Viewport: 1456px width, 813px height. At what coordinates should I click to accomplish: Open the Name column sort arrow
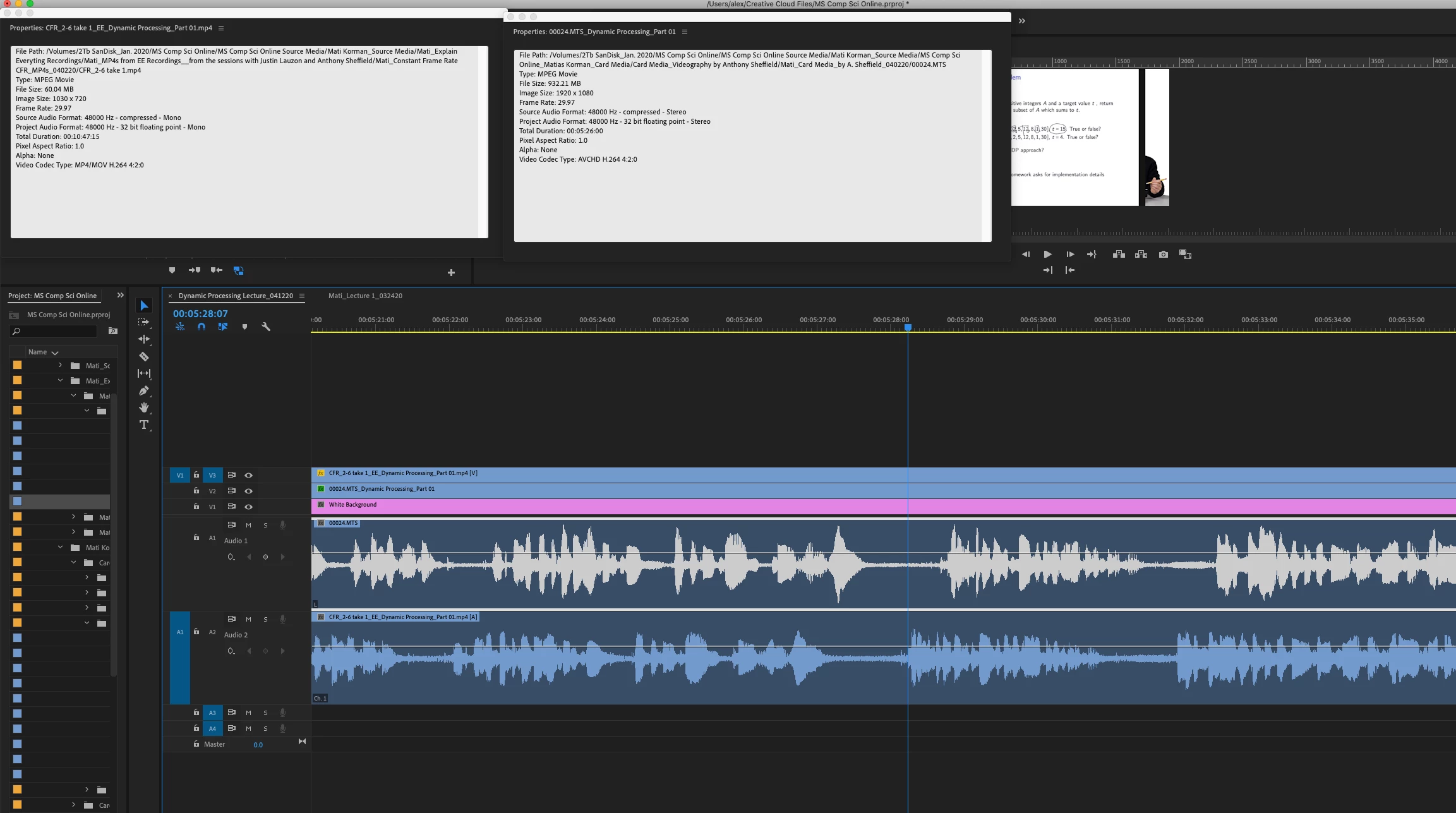click(x=55, y=352)
